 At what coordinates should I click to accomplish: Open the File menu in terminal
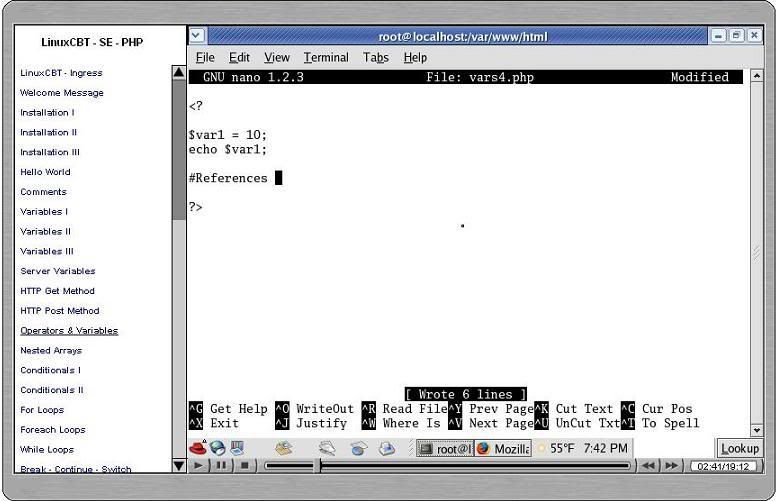click(205, 57)
